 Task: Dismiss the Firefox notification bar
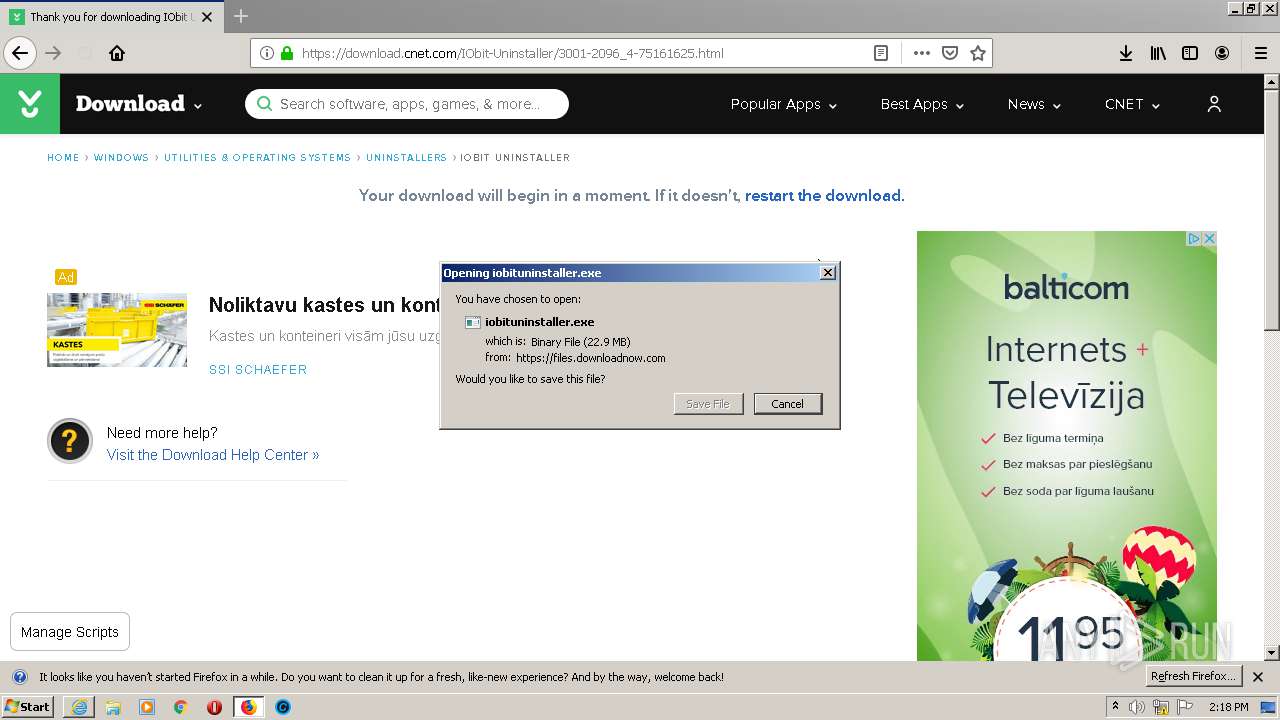1258,677
